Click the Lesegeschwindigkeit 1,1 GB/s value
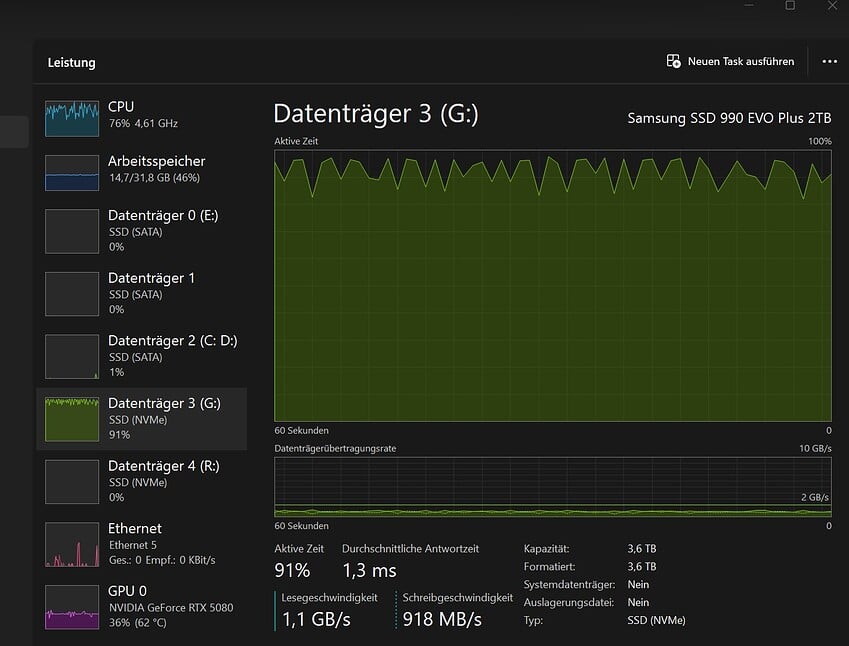Image resolution: width=849 pixels, height=646 pixels. point(315,619)
